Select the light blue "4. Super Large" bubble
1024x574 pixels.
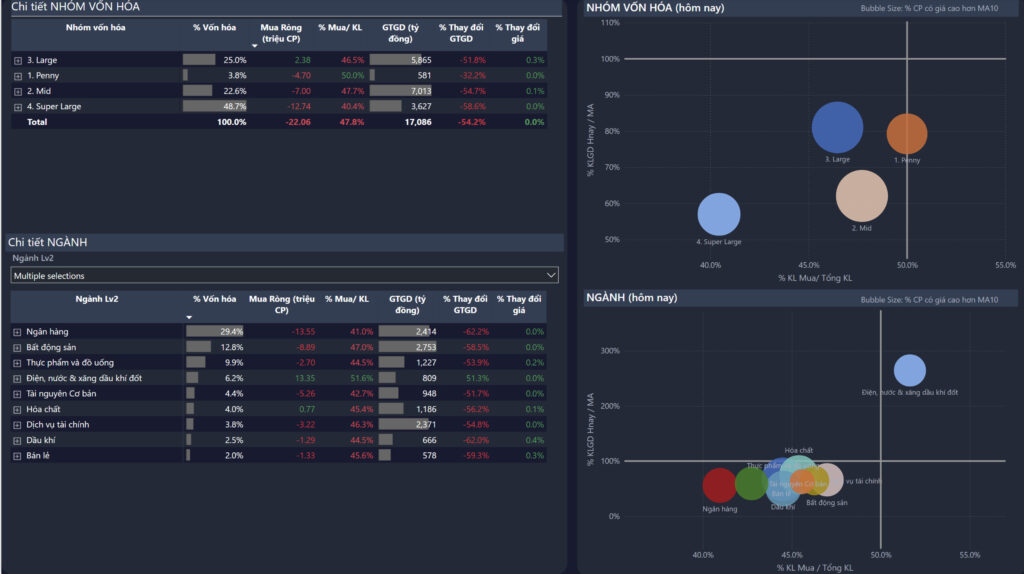tap(718, 214)
